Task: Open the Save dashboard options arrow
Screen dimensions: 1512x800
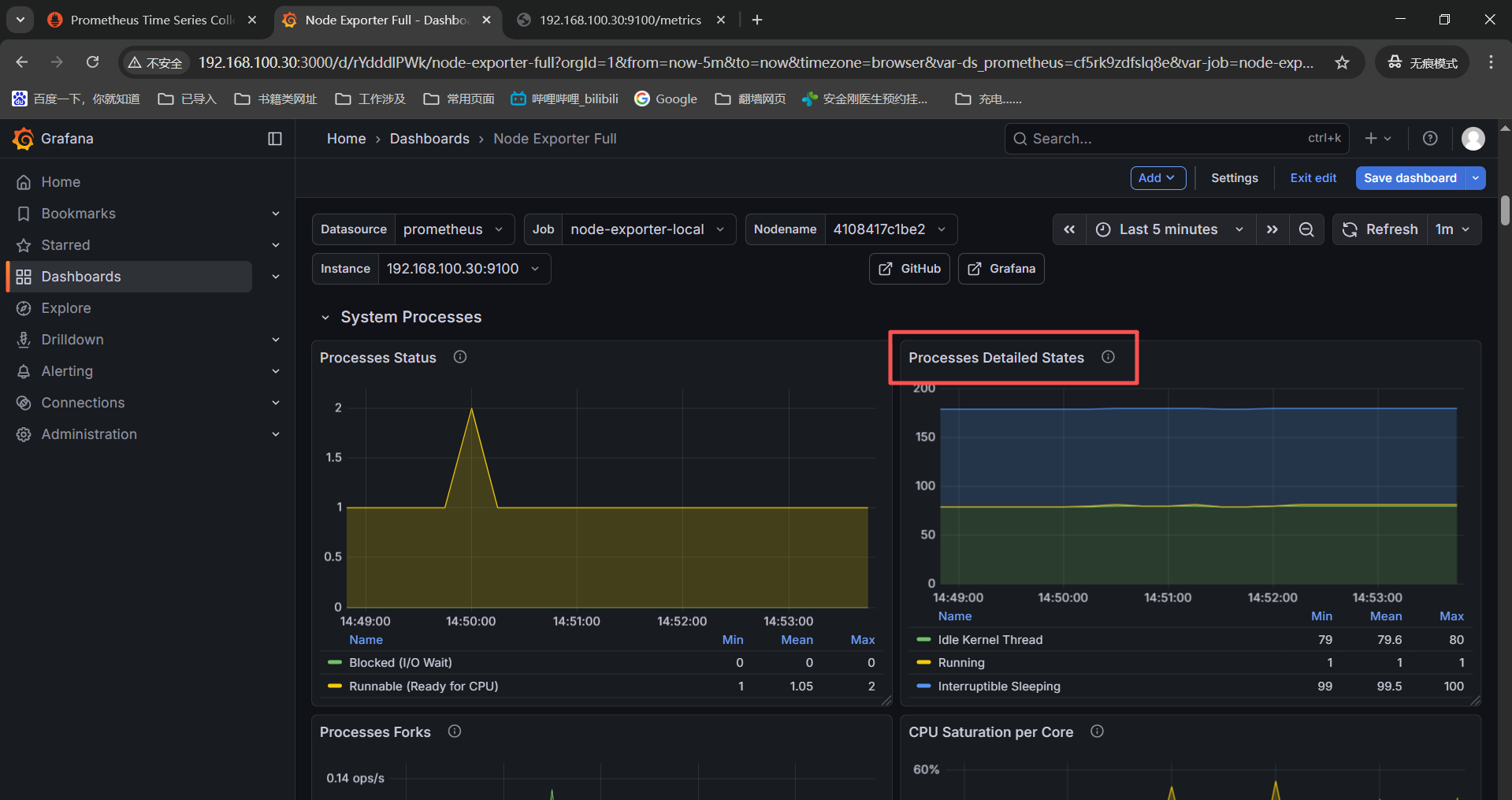Action: coord(1476,178)
